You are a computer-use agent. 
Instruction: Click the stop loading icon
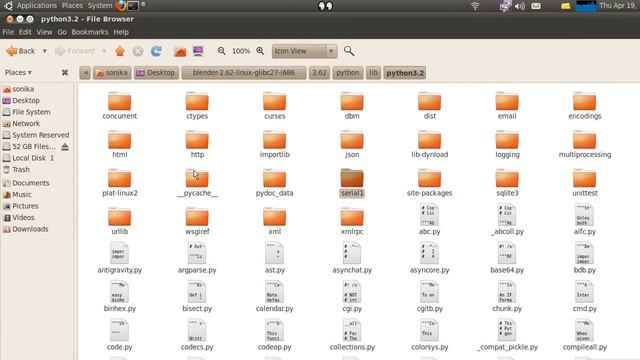(138, 51)
